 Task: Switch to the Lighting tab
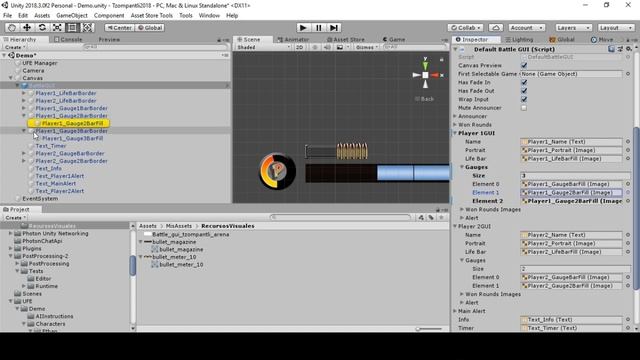[519, 40]
